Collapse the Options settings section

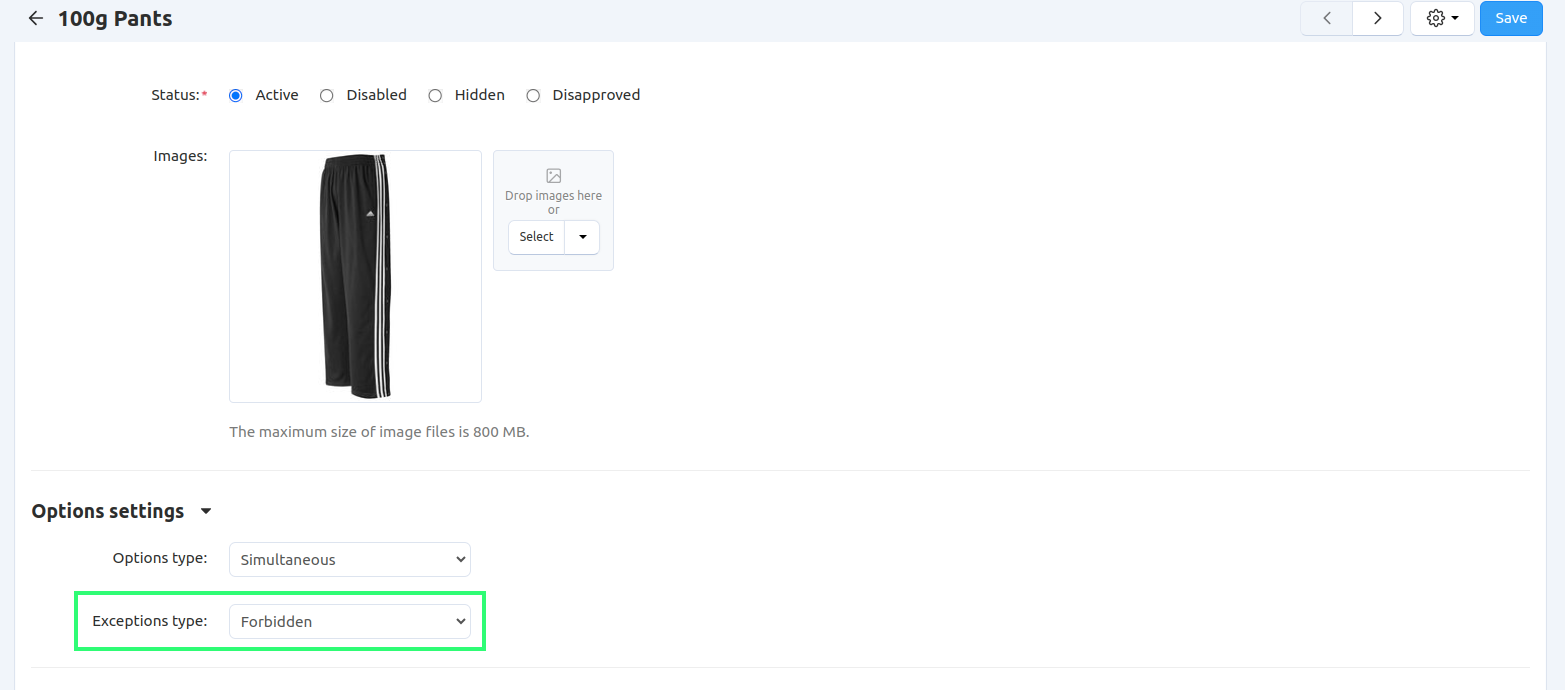pyautogui.click(x=206, y=511)
